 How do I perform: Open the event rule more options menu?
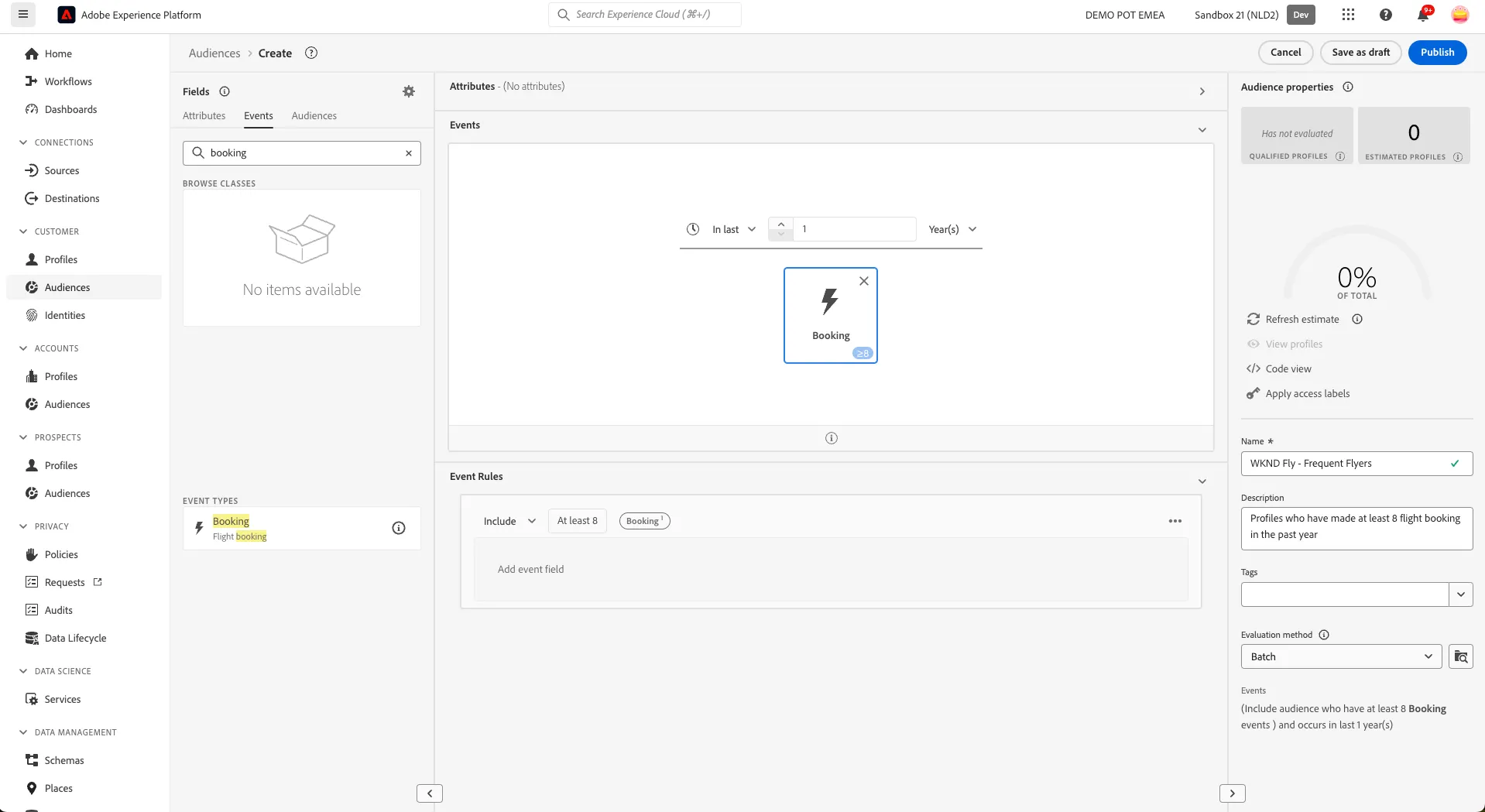(1175, 521)
